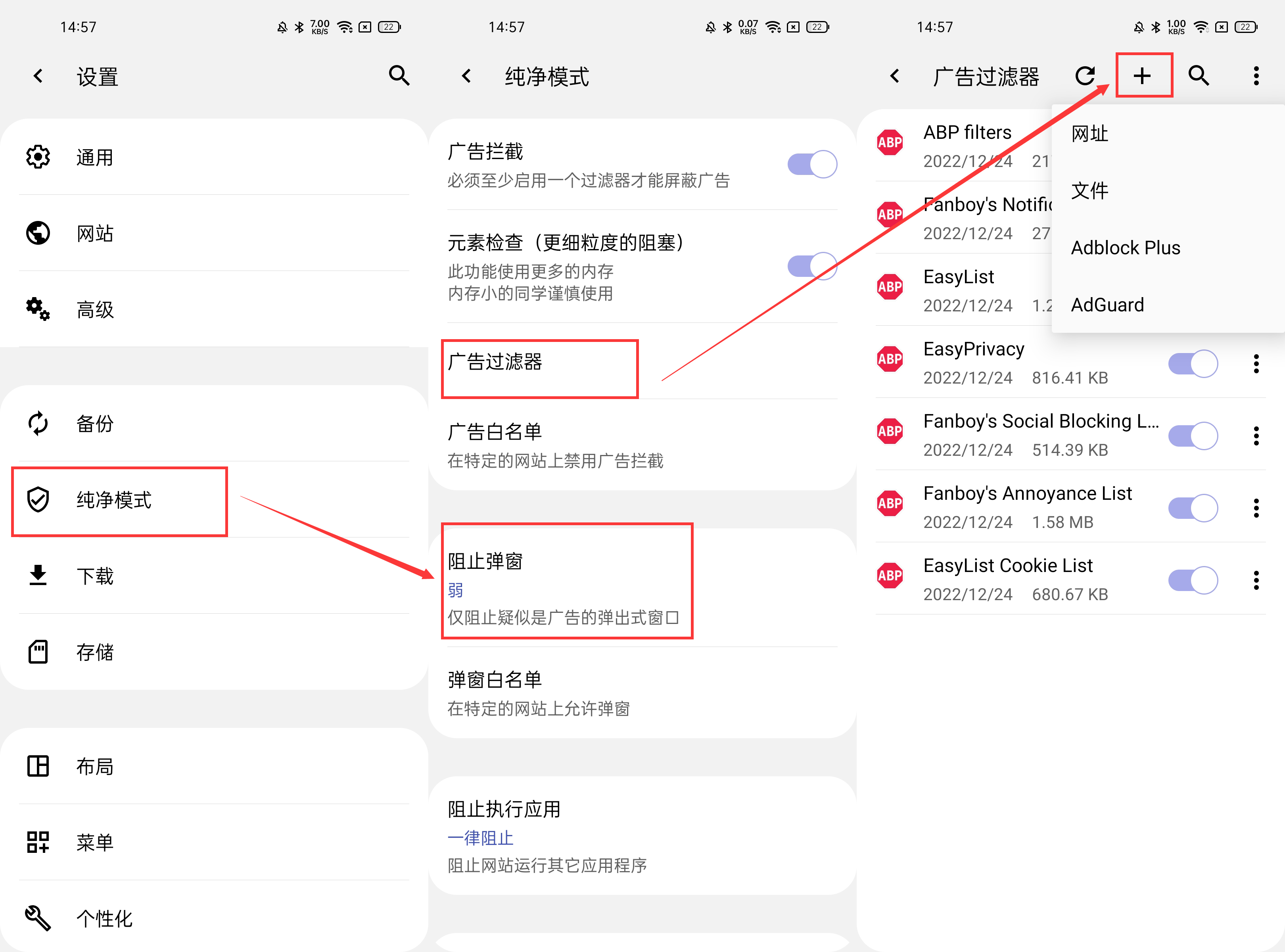1285x952 pixels.
Task: Tap the sync icon beside 备份
Action: click(38, 424)
